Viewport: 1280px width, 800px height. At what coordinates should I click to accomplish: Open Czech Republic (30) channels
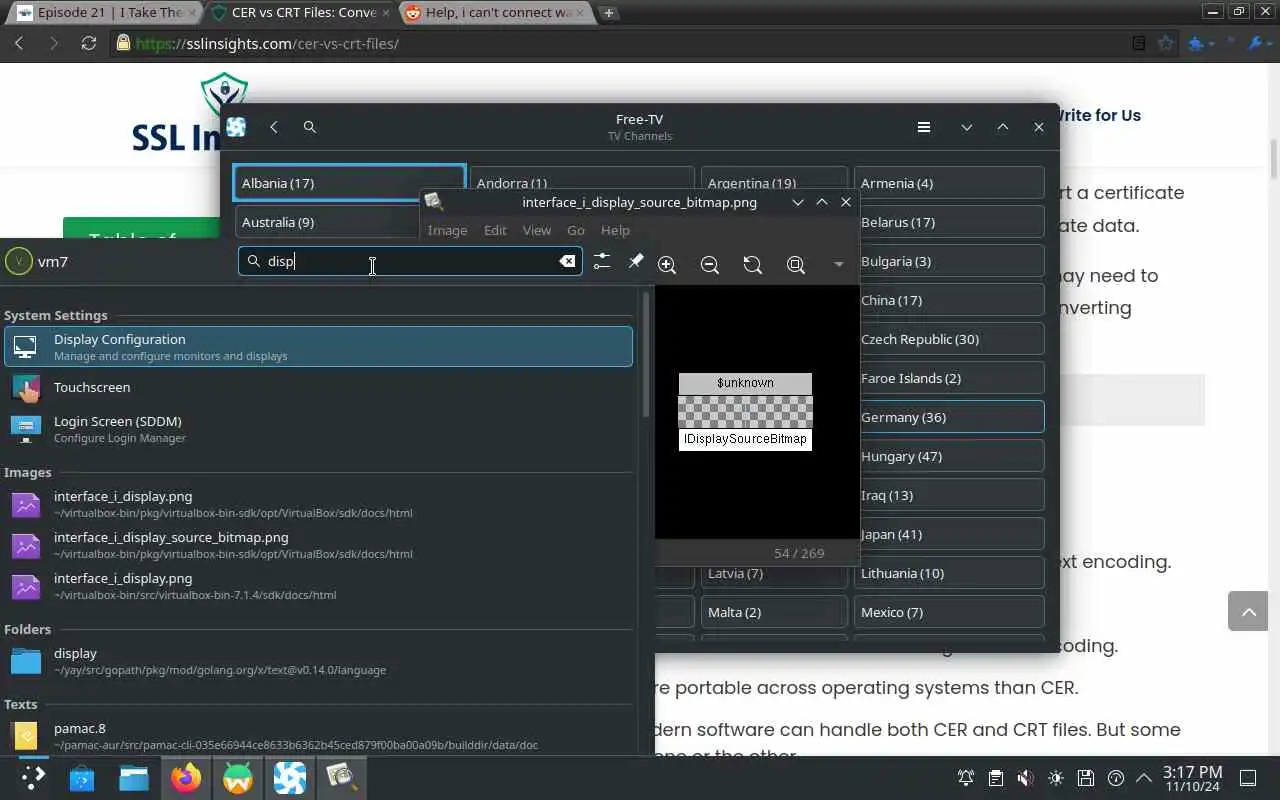949,339
